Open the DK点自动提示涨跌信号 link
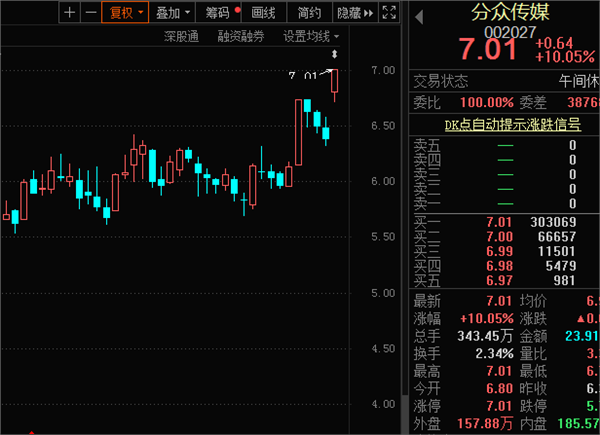 513,125
